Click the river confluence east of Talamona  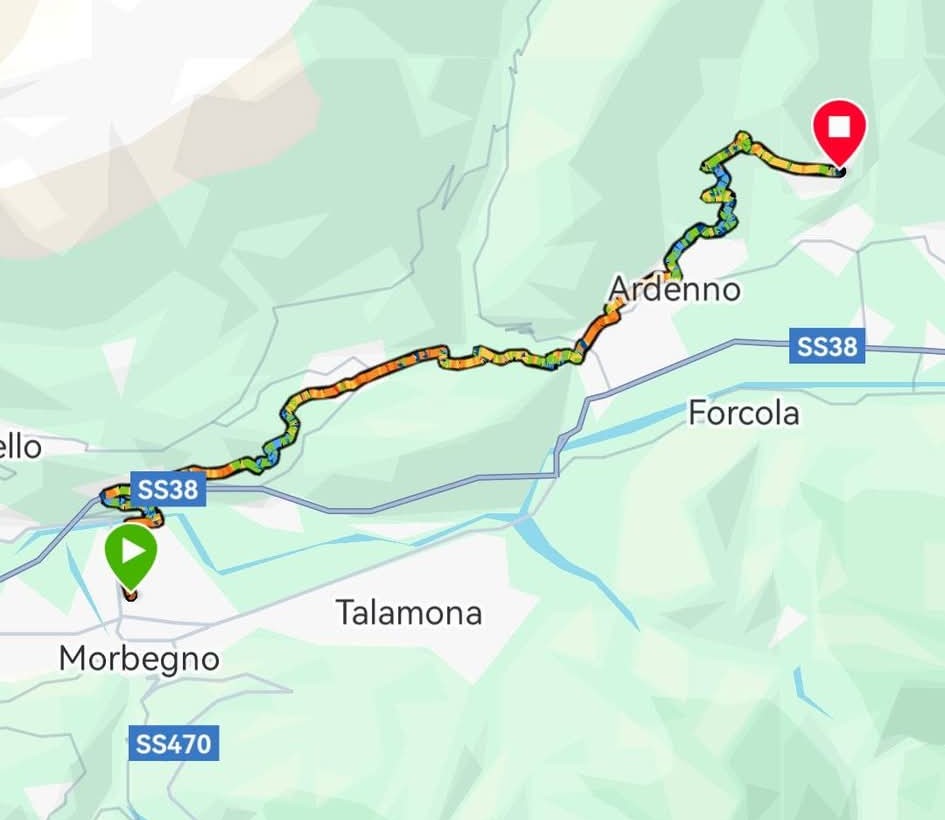521,519
